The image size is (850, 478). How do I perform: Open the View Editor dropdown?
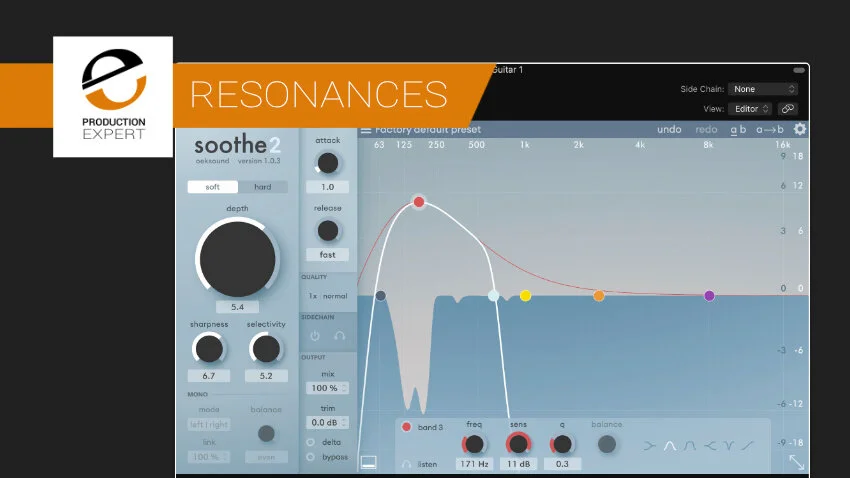tap(751, 109)
